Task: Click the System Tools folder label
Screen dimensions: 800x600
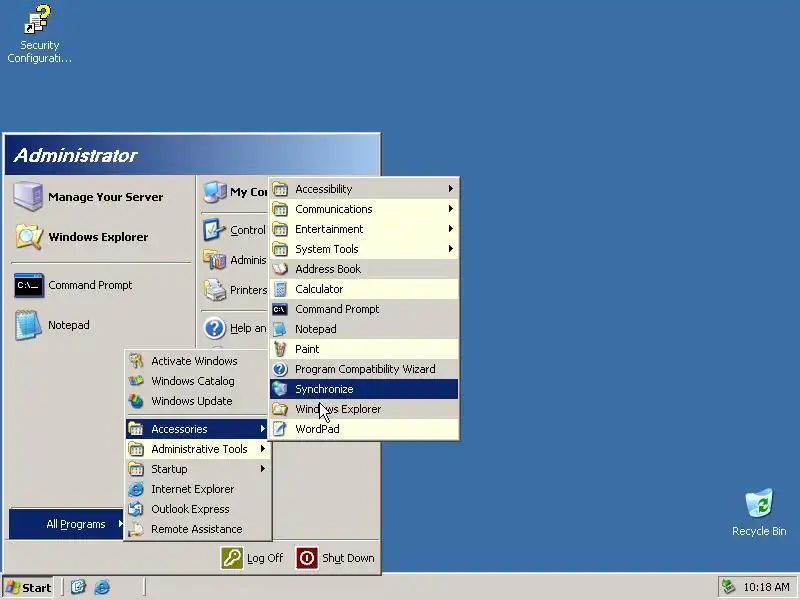Action: [327, 249]
